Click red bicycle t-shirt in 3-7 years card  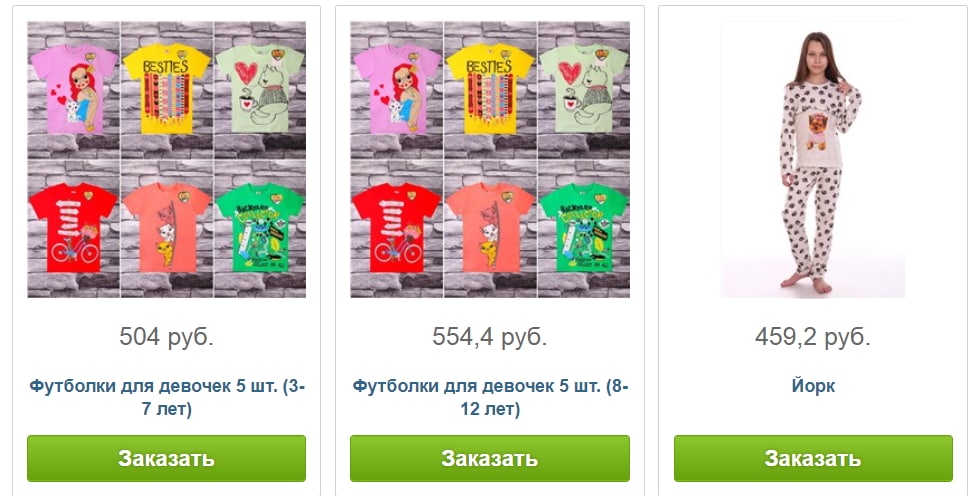(74, 227)
